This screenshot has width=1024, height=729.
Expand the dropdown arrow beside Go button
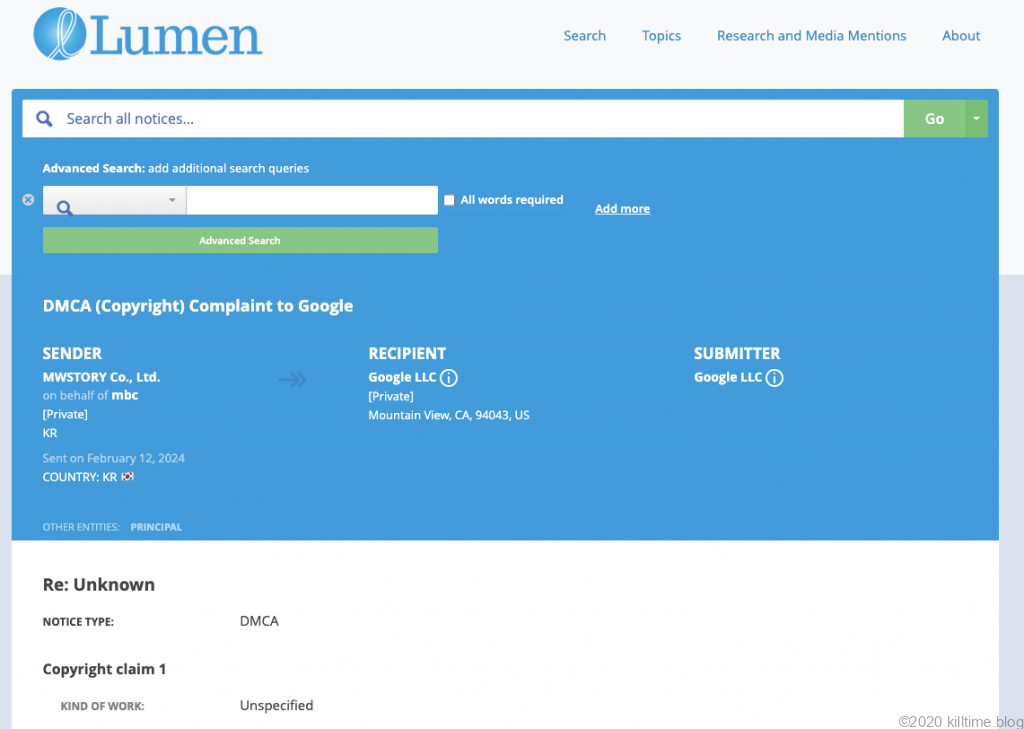(x=976, y=119)
